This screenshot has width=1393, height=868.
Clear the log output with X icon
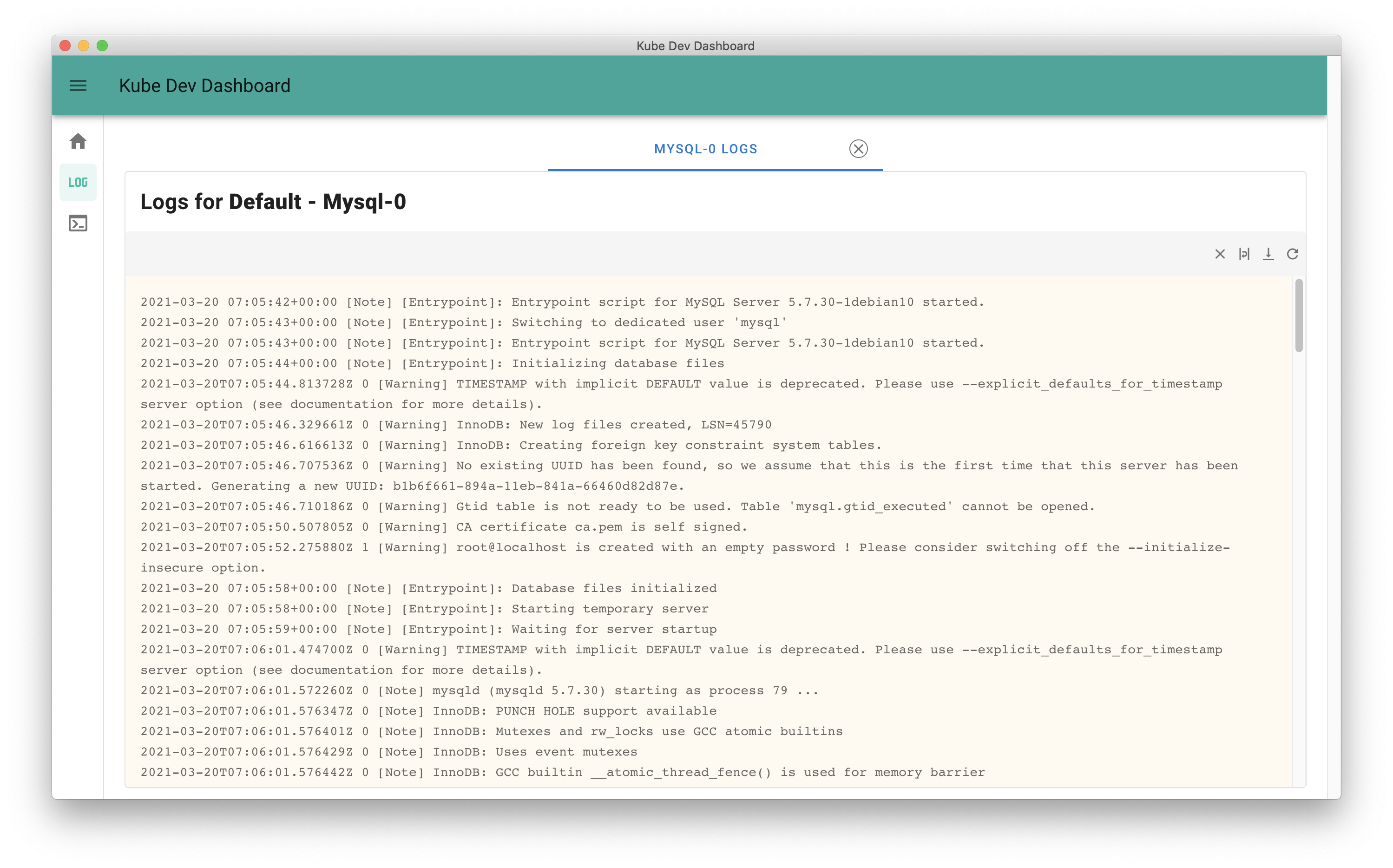coord(1220,254)
